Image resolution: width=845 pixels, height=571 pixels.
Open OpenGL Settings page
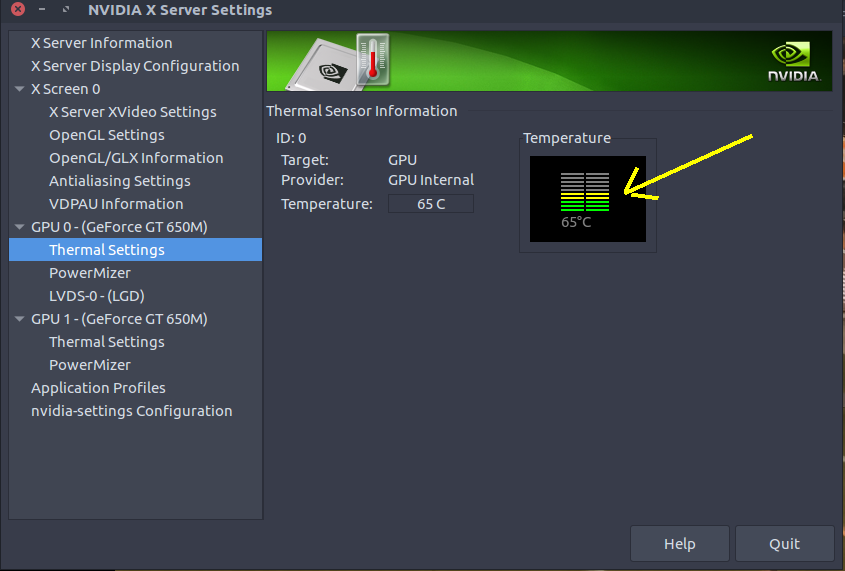point(107,135)
